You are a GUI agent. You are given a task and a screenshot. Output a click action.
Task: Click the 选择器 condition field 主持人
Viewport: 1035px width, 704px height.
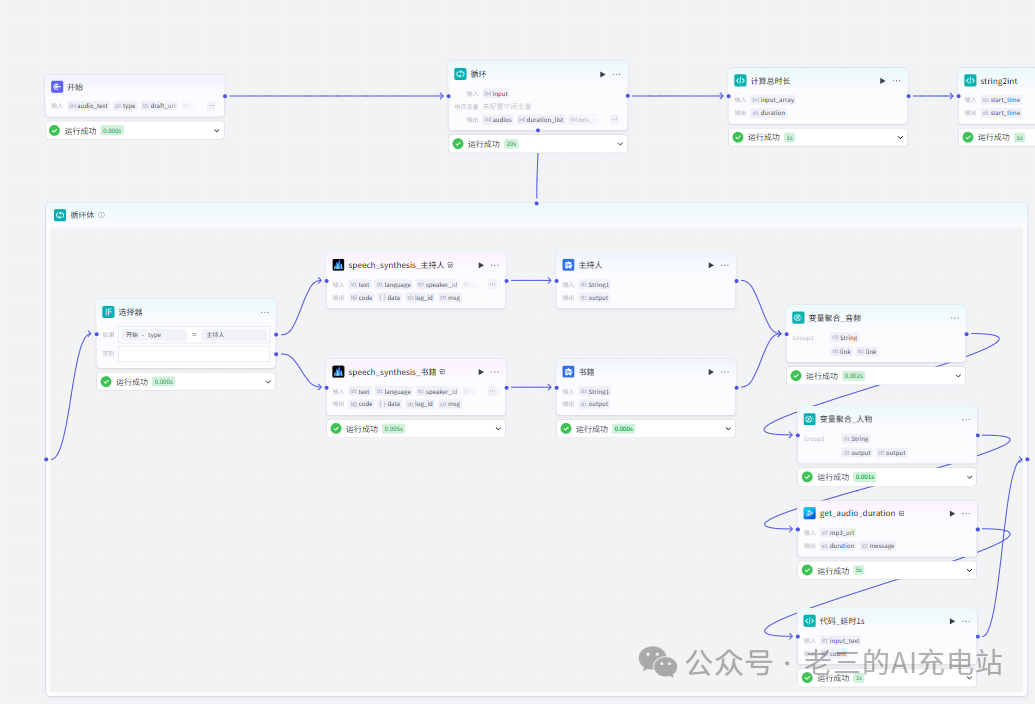click(234, 335)
